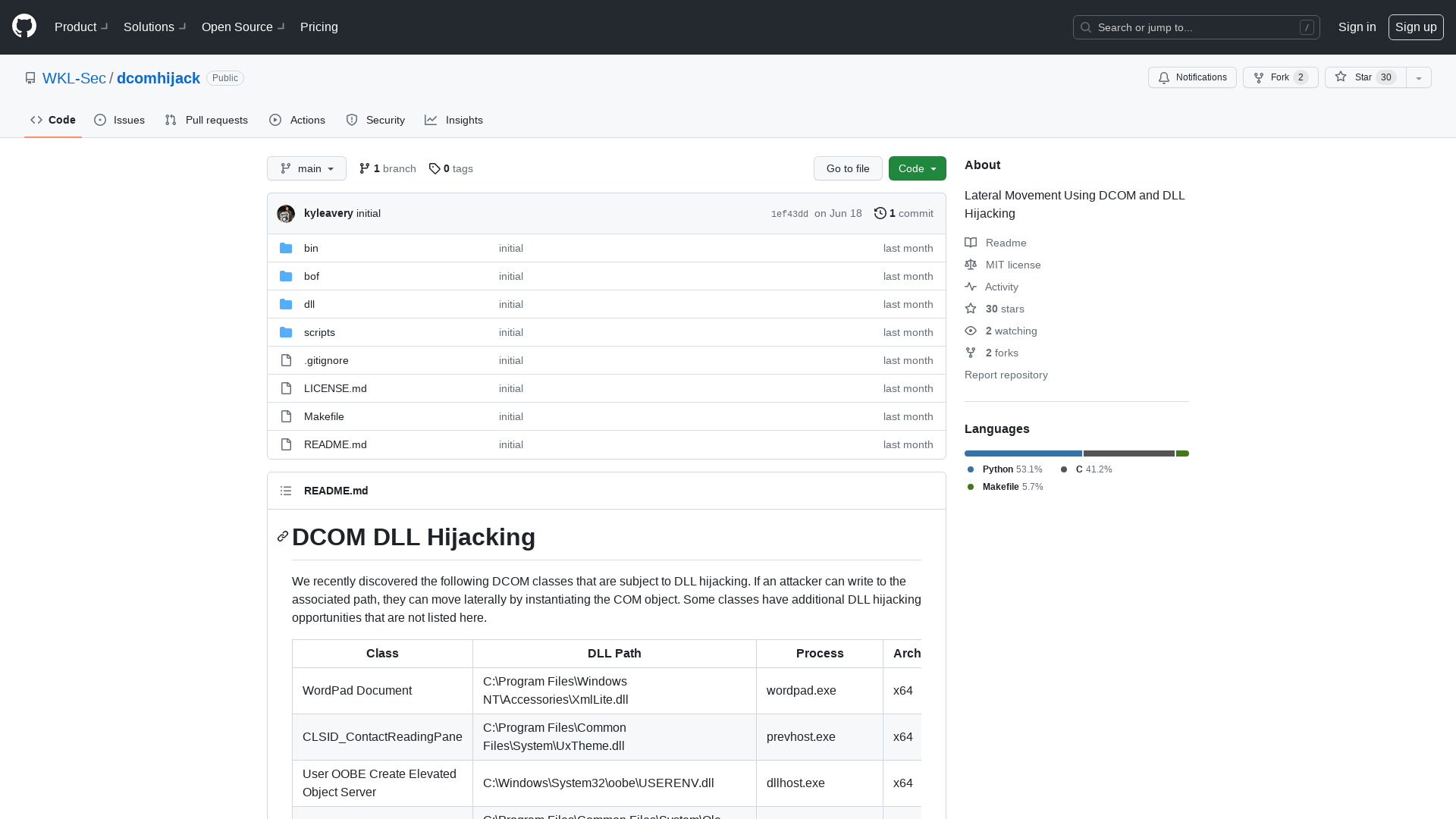Click the README.md panel header title
The image size is (1456, 819).
tap(336, 491)
